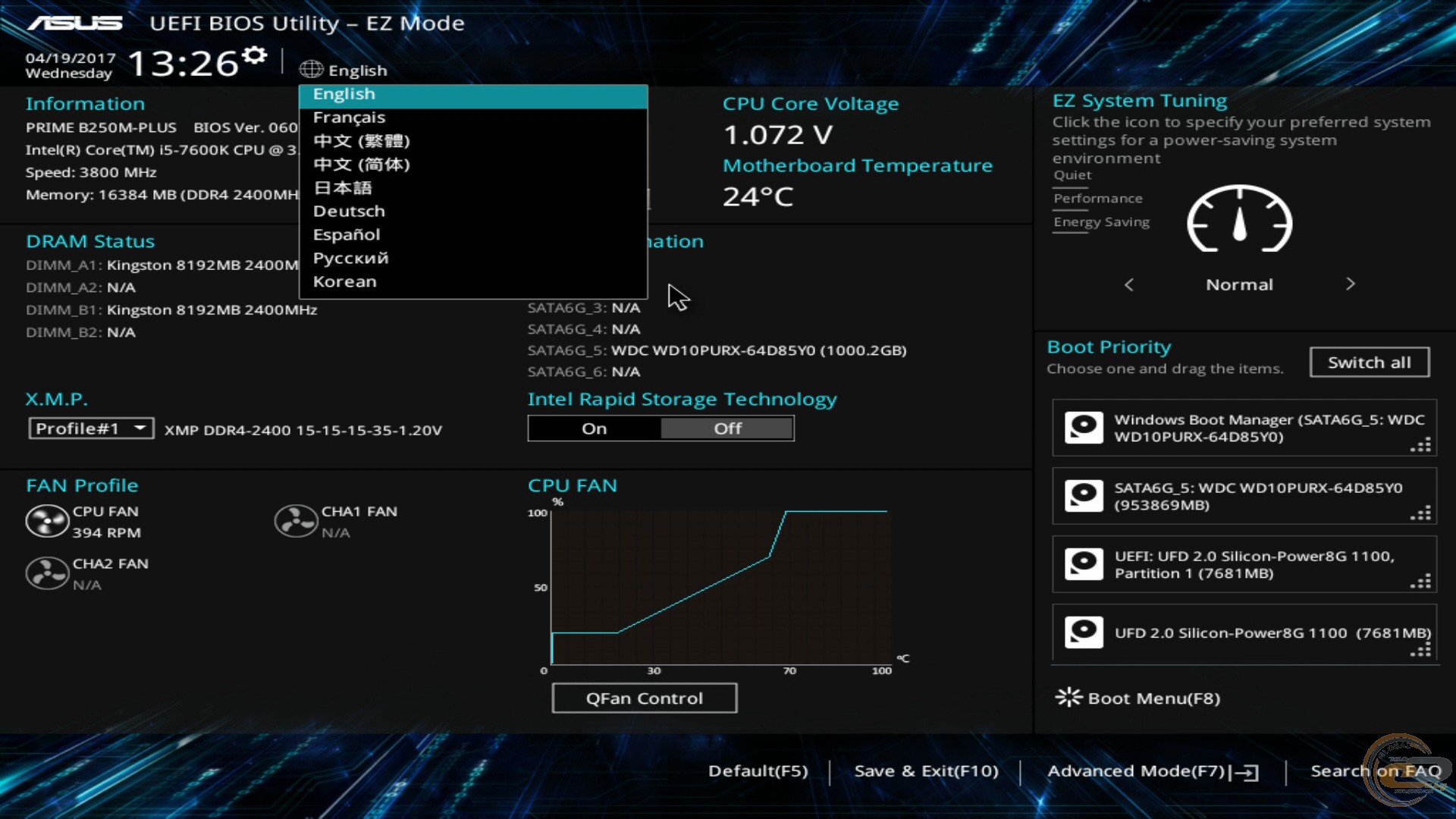Click the CPU FAN curve graph
Screen dimensions: 1456x819
pyautogui.click(x=720, y=588)
